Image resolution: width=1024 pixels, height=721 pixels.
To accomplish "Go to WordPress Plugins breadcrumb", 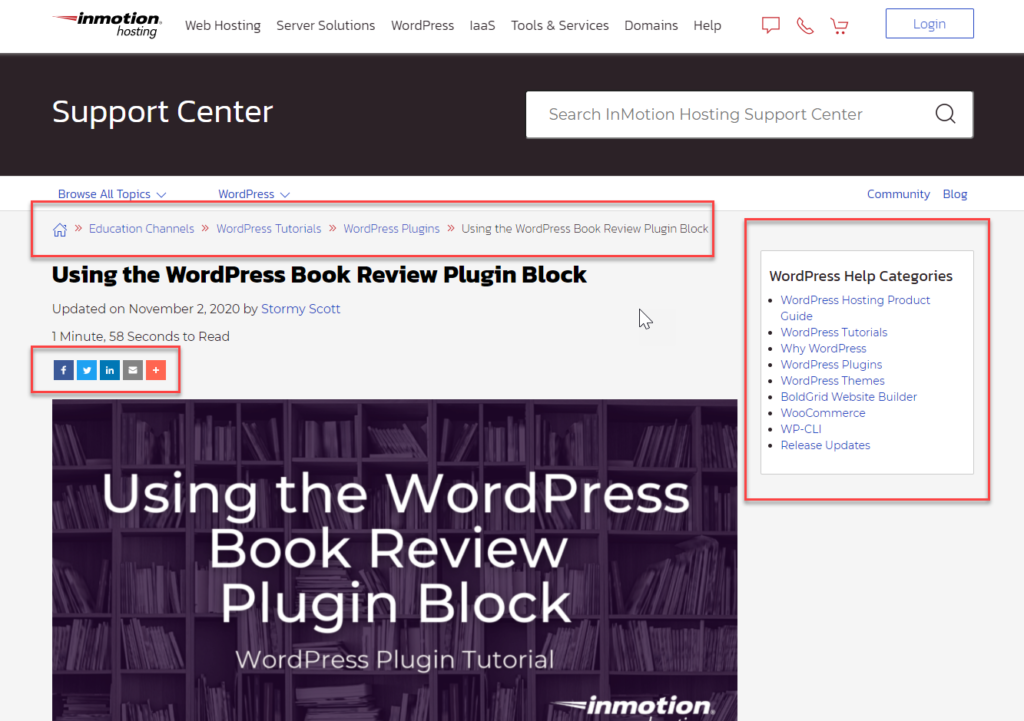I will tap(391, 229).
